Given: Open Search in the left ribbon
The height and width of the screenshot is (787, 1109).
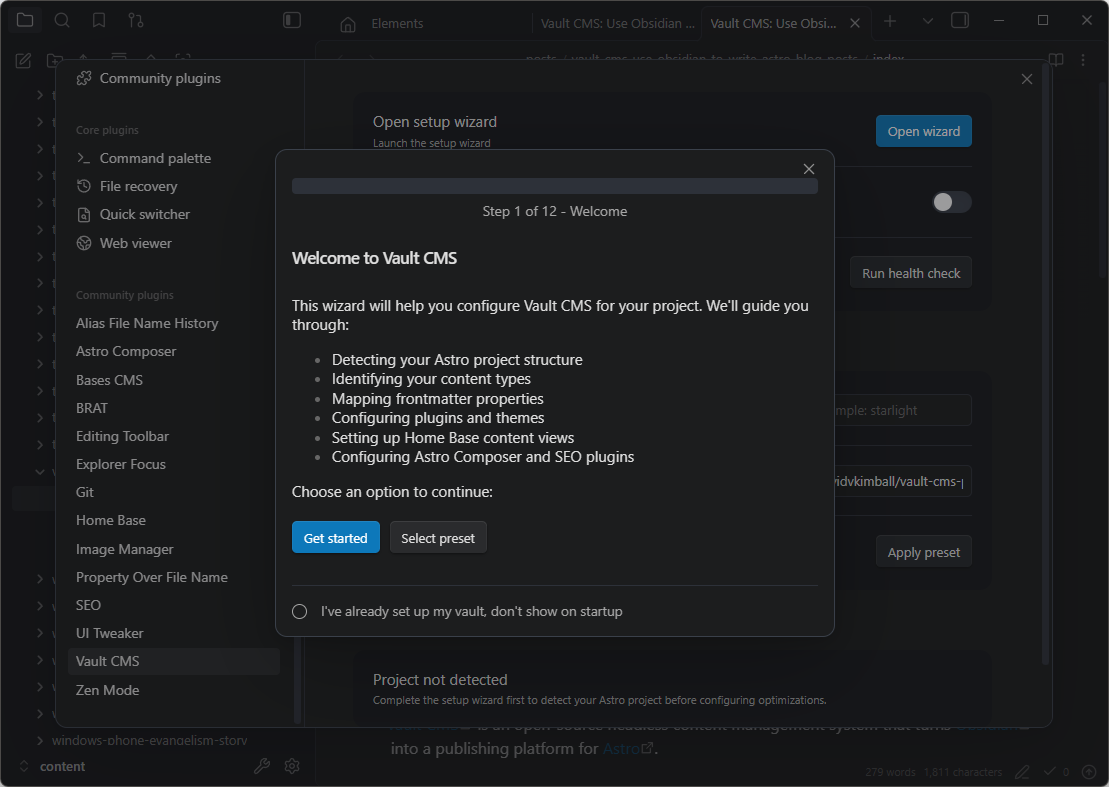Looking at the screenshot, I should (62, 19).
